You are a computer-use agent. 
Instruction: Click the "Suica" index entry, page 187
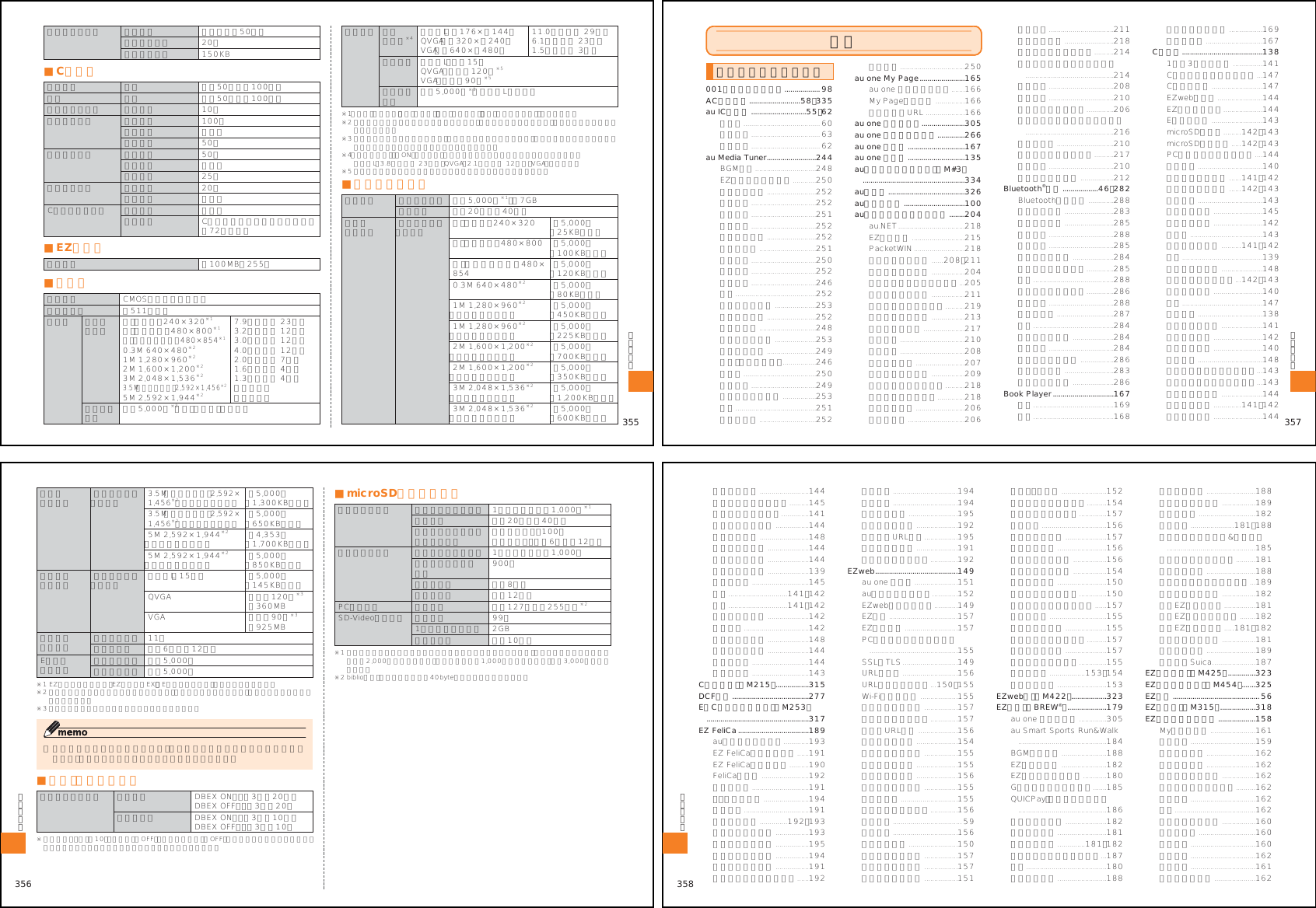(1216, 662)
